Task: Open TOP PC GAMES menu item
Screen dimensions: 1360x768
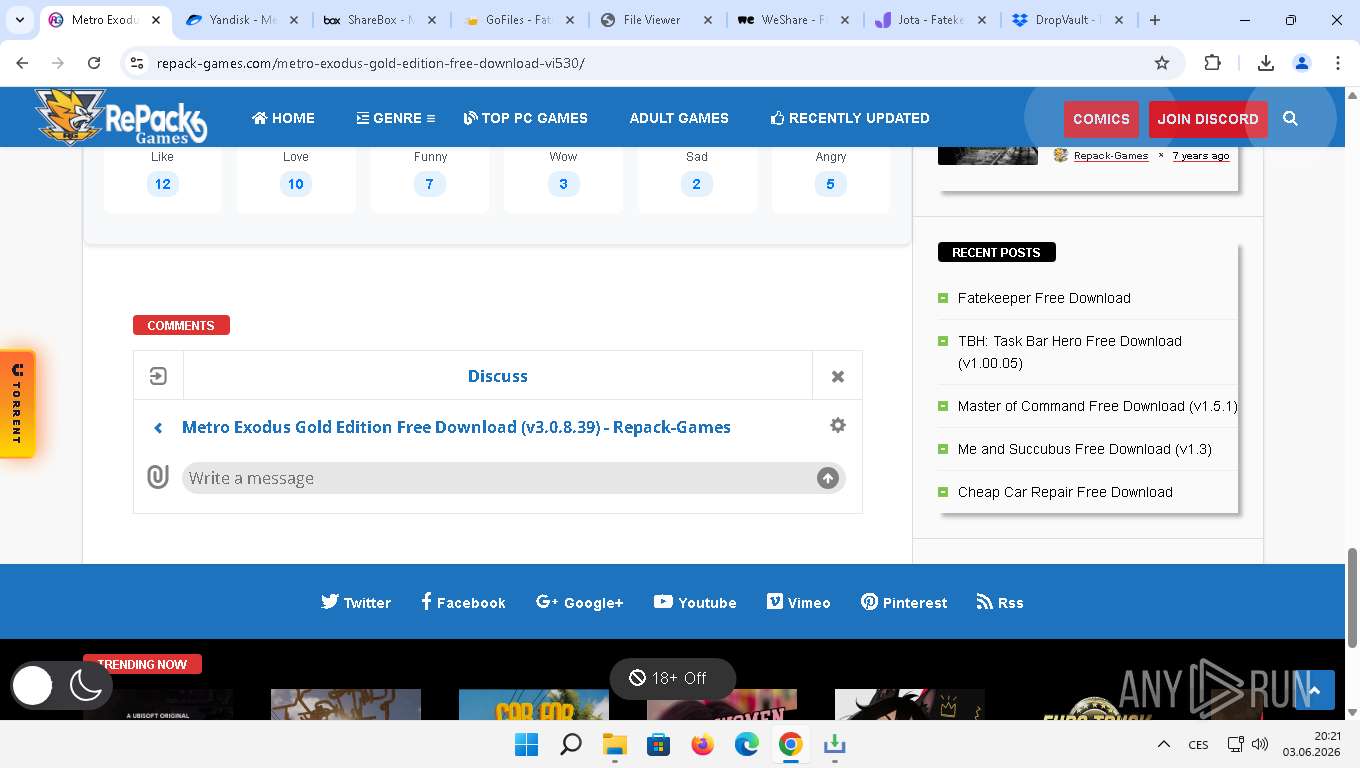Action: click(525, 118)
